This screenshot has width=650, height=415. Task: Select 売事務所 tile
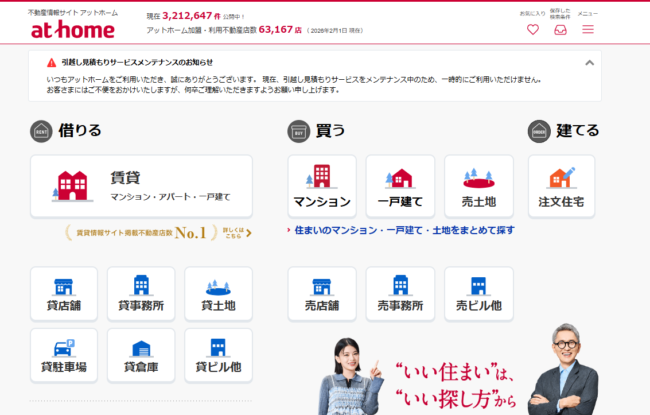pos(400,294)
